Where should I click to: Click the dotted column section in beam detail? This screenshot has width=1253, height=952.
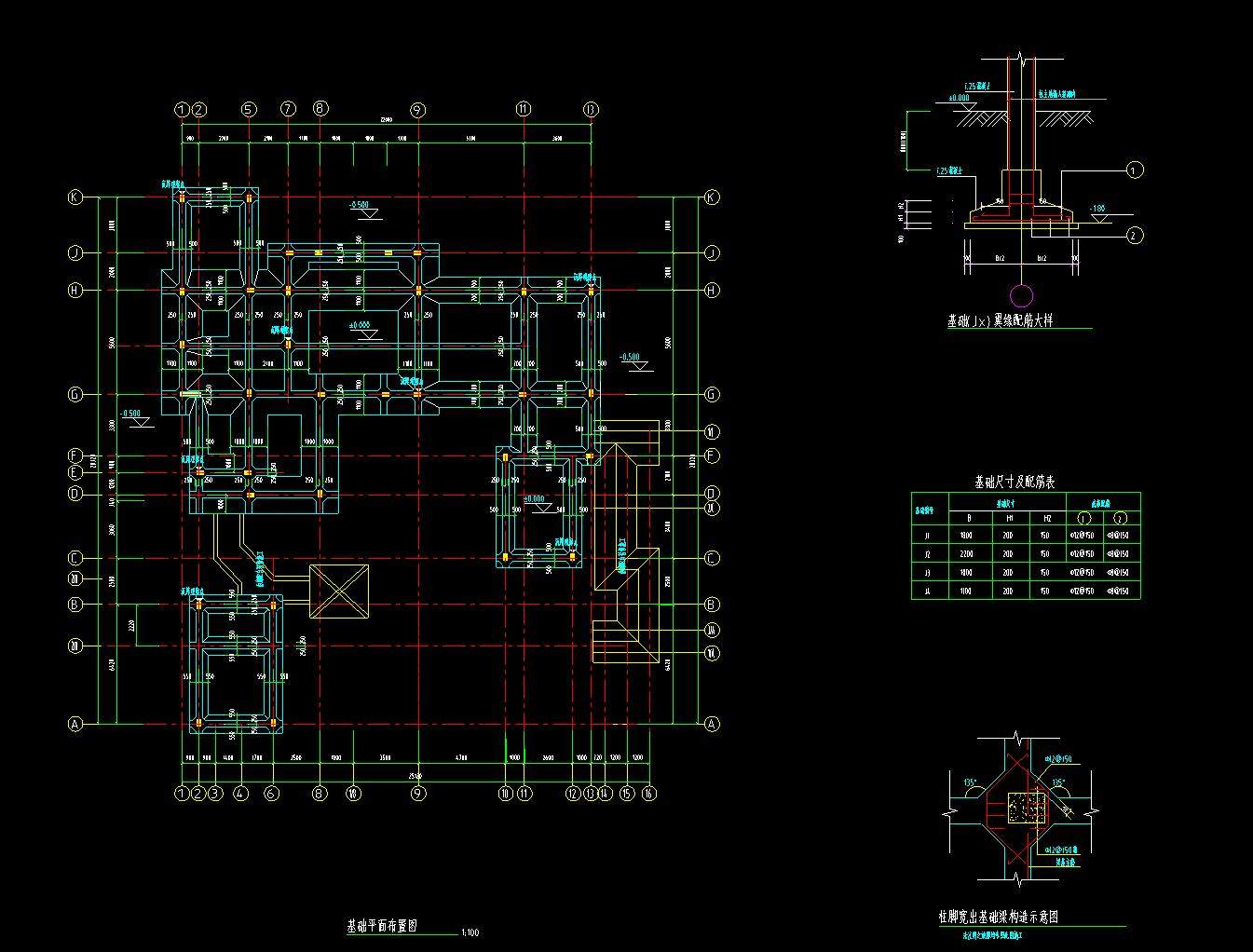[1028, 808]
